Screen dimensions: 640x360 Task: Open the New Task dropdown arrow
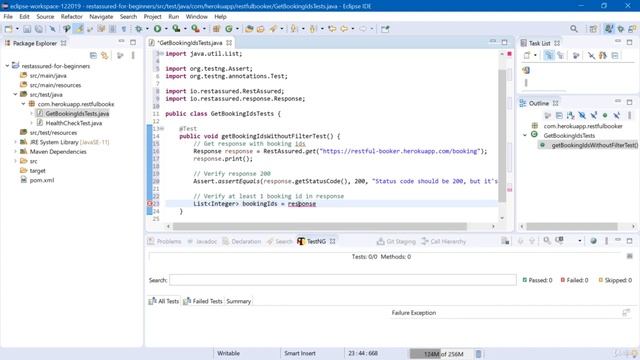point(535,56)
